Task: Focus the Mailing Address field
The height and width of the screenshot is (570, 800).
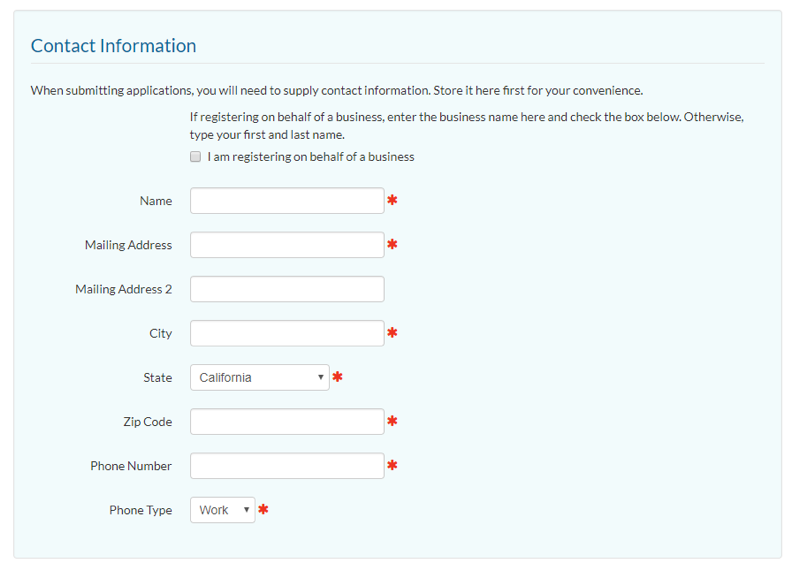Action: click(287, 245)
